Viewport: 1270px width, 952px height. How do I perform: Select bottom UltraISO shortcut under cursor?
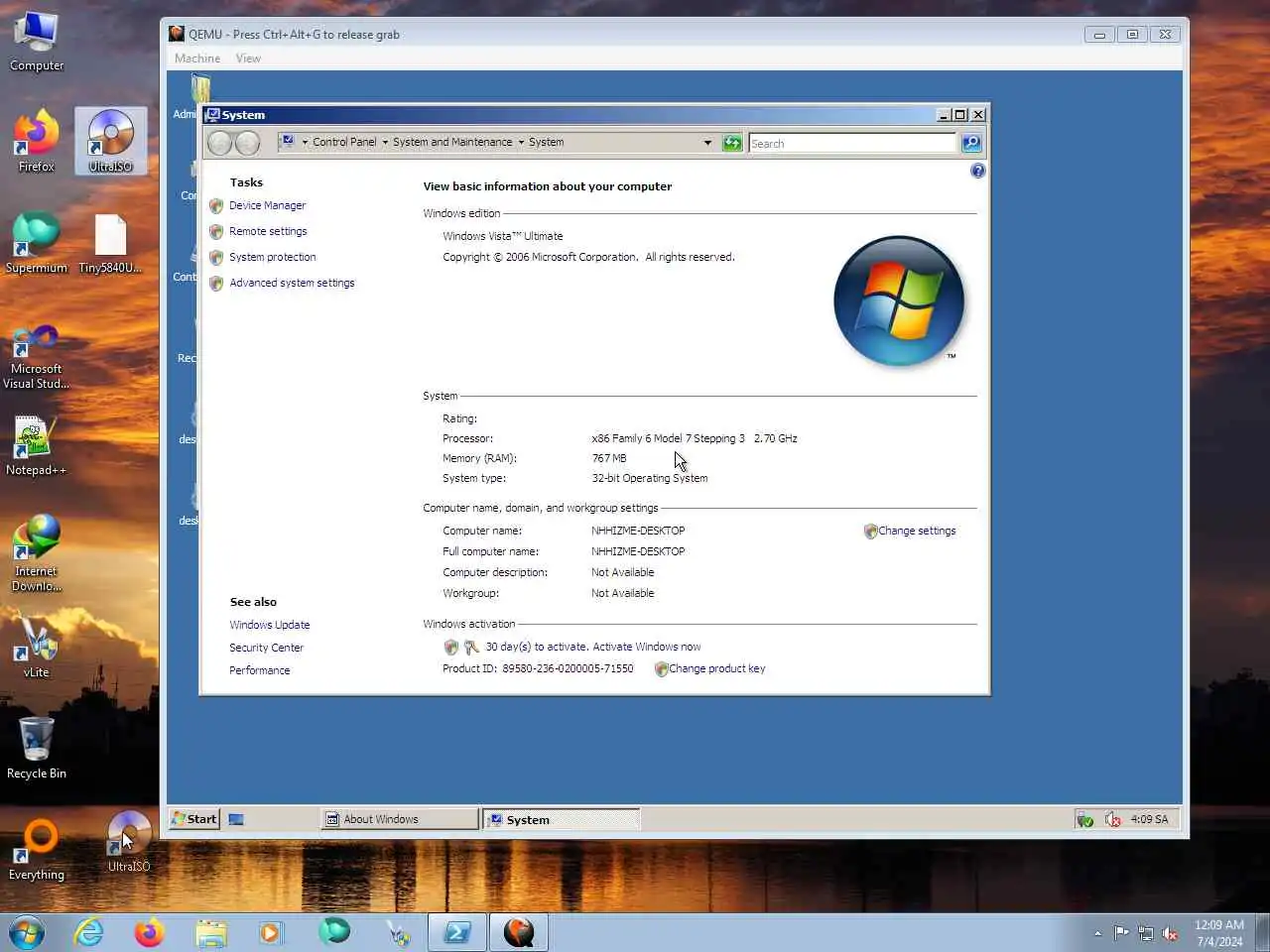[129, 841]
